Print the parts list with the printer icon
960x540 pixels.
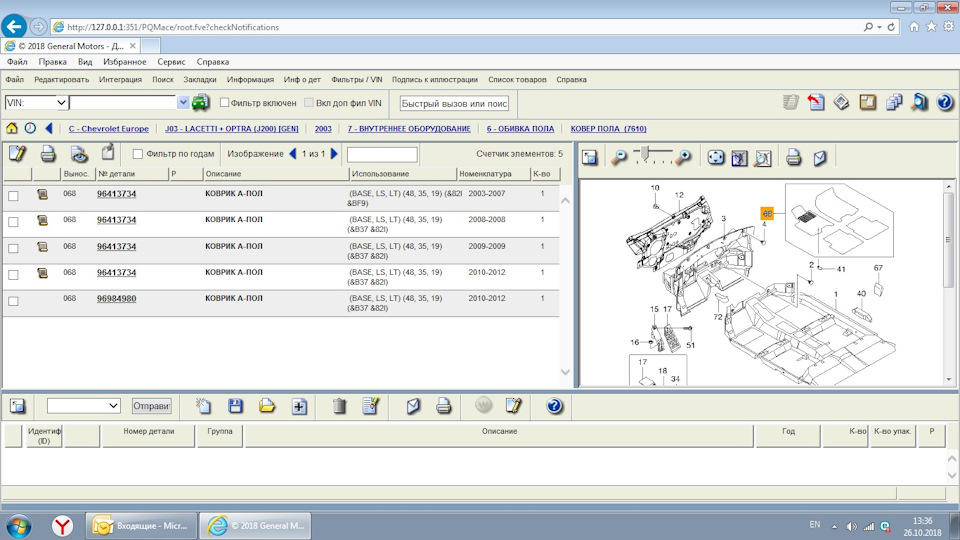[x=48, y=154]
